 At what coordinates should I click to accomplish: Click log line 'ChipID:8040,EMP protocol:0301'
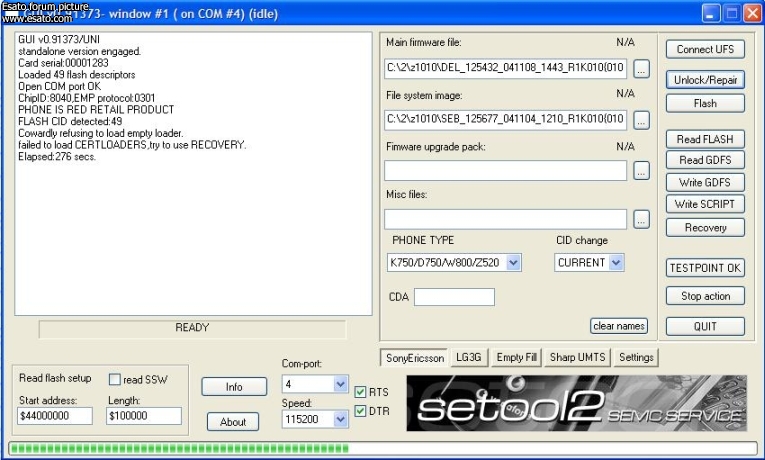[87, 98]
